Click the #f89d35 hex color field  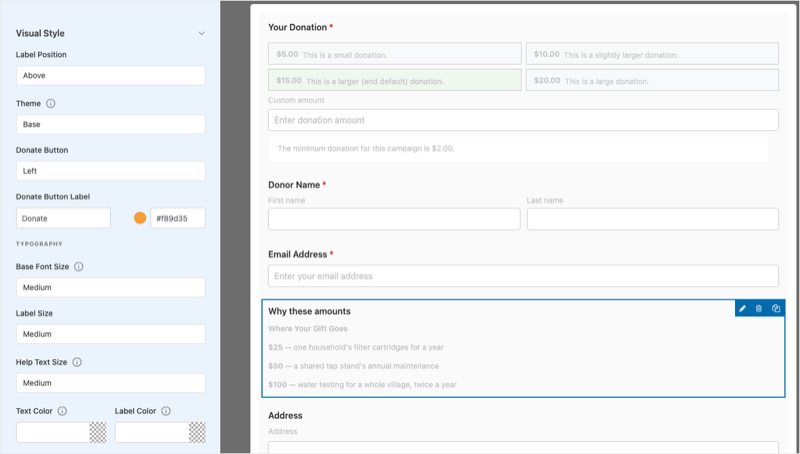(178, 218)
